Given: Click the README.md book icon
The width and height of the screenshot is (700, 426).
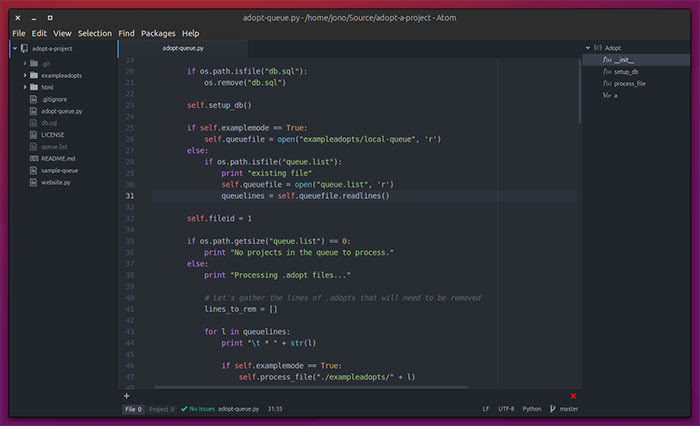Looking at the screenshot, I should click(34, 159).
